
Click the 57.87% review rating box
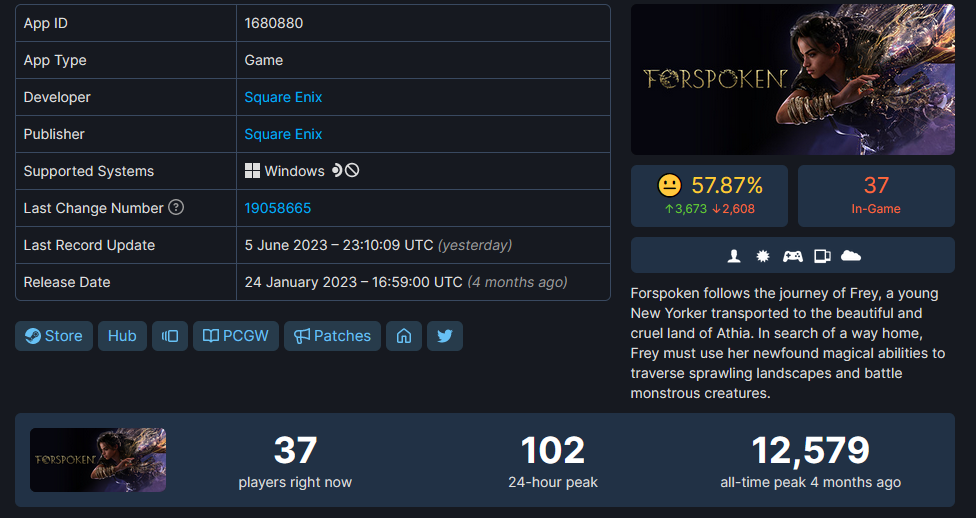click(710, 196)
